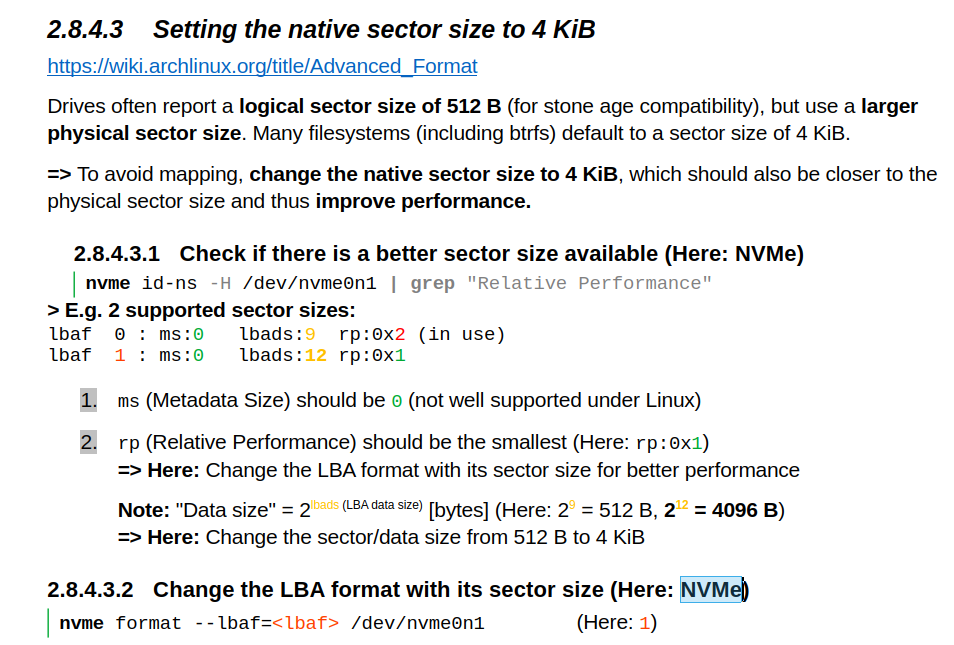
Task: Click the list number 2 marker
Action: tap(89, 442)
